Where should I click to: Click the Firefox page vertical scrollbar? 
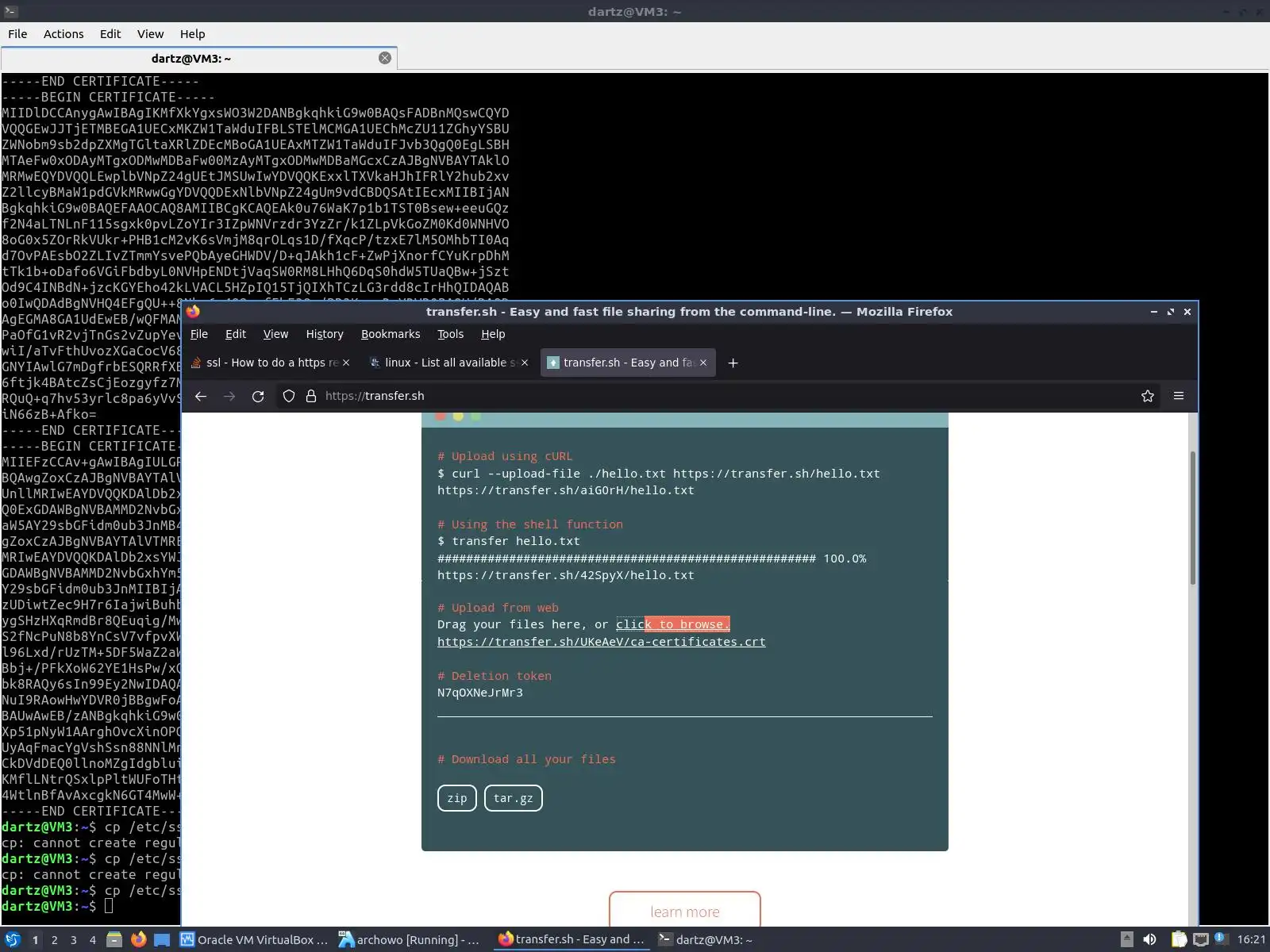click(1192, 517)
